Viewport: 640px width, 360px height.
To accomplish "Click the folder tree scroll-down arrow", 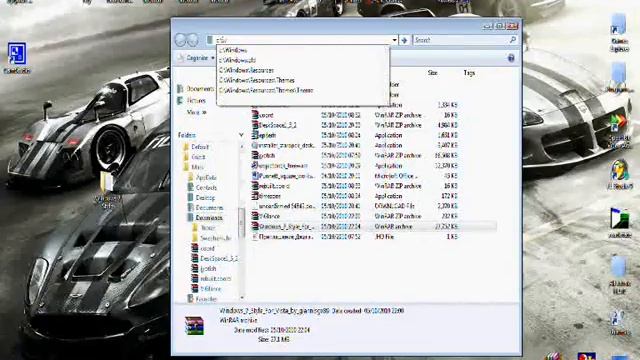I will 241,298.
